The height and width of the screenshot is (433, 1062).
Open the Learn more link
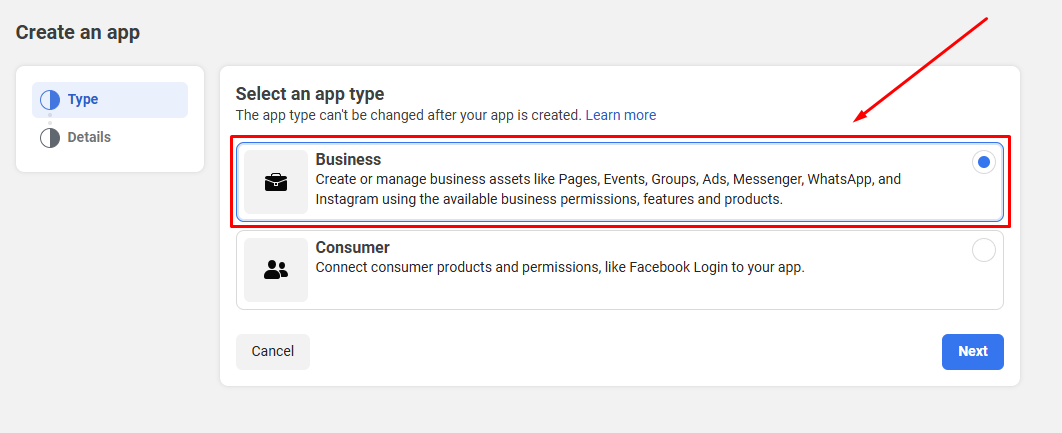tap(621, 115)
